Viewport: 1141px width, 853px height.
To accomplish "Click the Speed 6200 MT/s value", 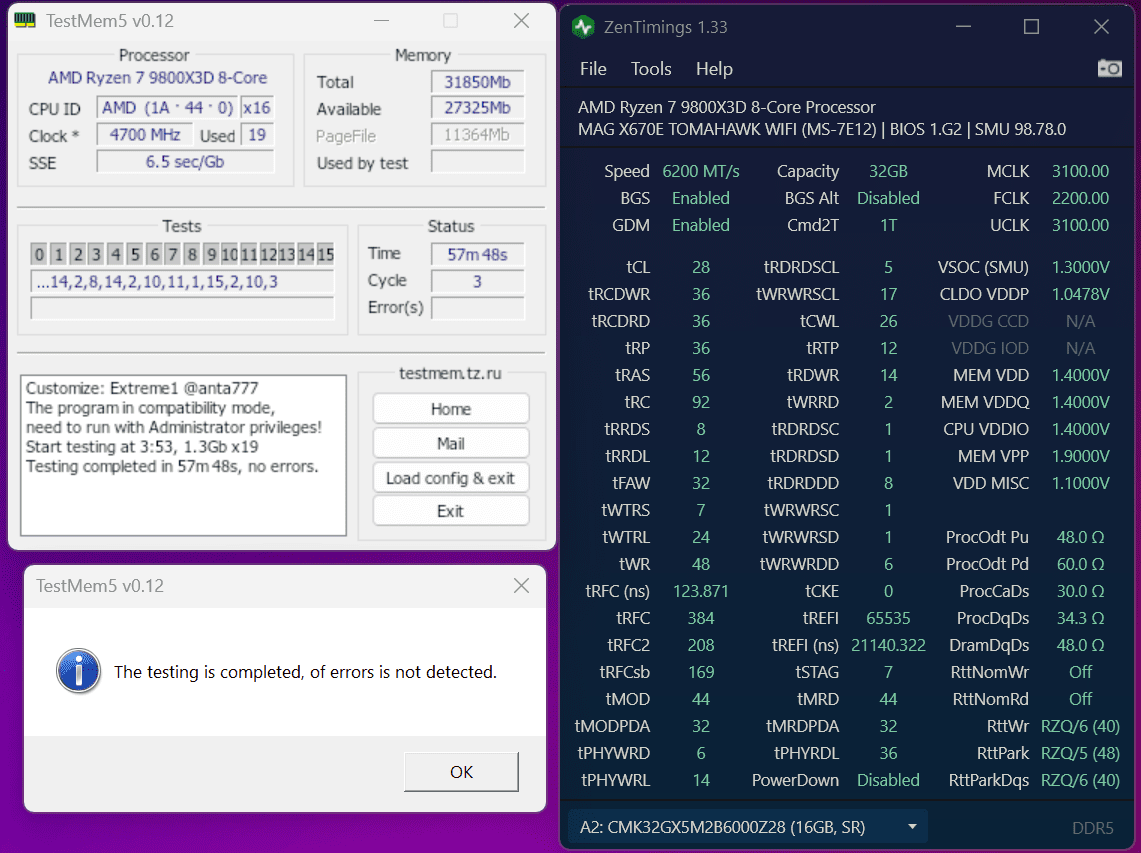I will tap(701, 171).
